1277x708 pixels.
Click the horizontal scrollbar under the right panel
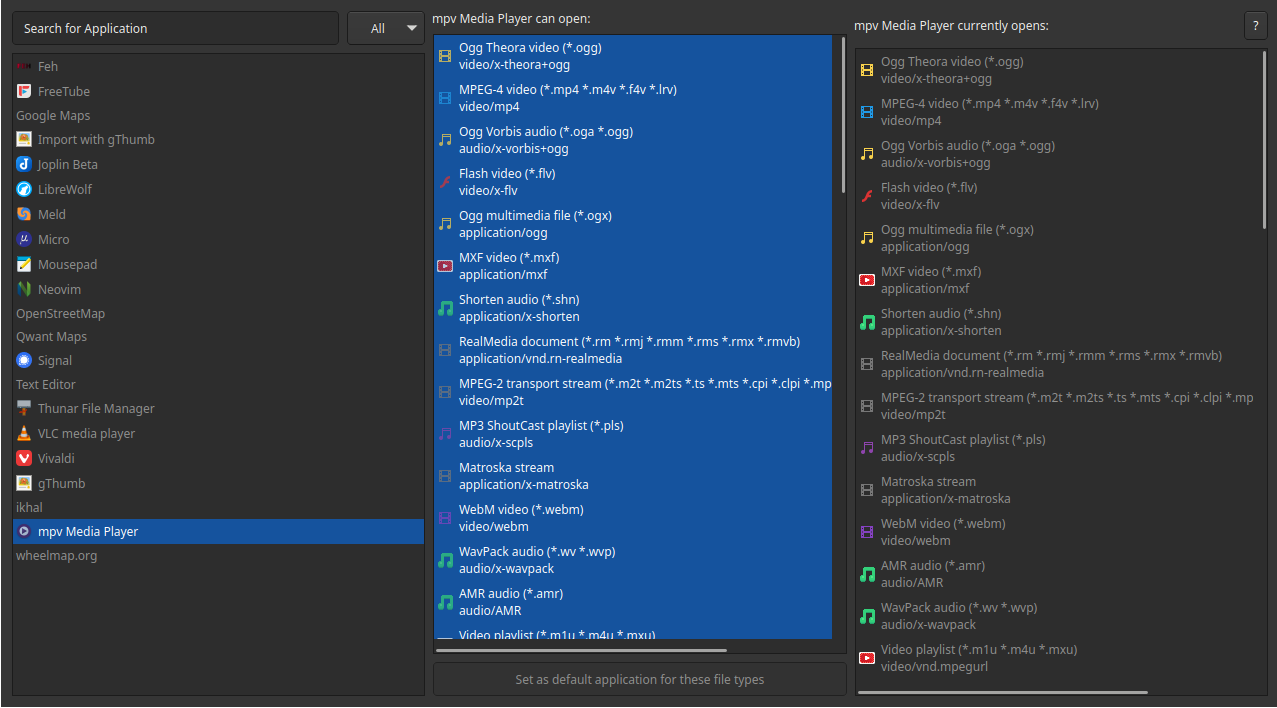coord(1000,691)
